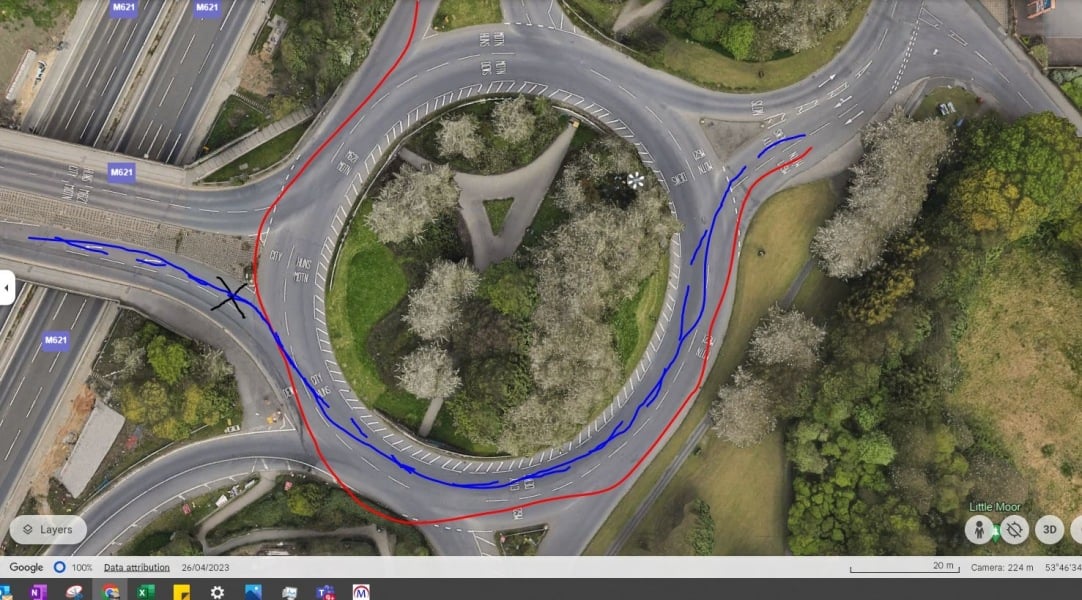The image size is (1082, 600).
Task: Click the compass location-off icon
Action: [1013, 529]
